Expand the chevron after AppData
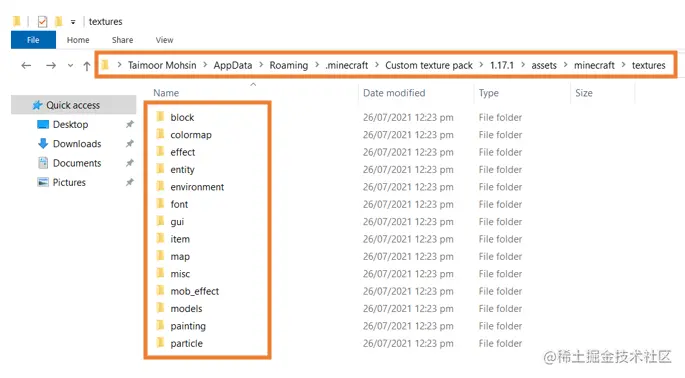Image resolution: width=685 pixels, height=378 pixels. pyautogui.click(x=261, y=65)
